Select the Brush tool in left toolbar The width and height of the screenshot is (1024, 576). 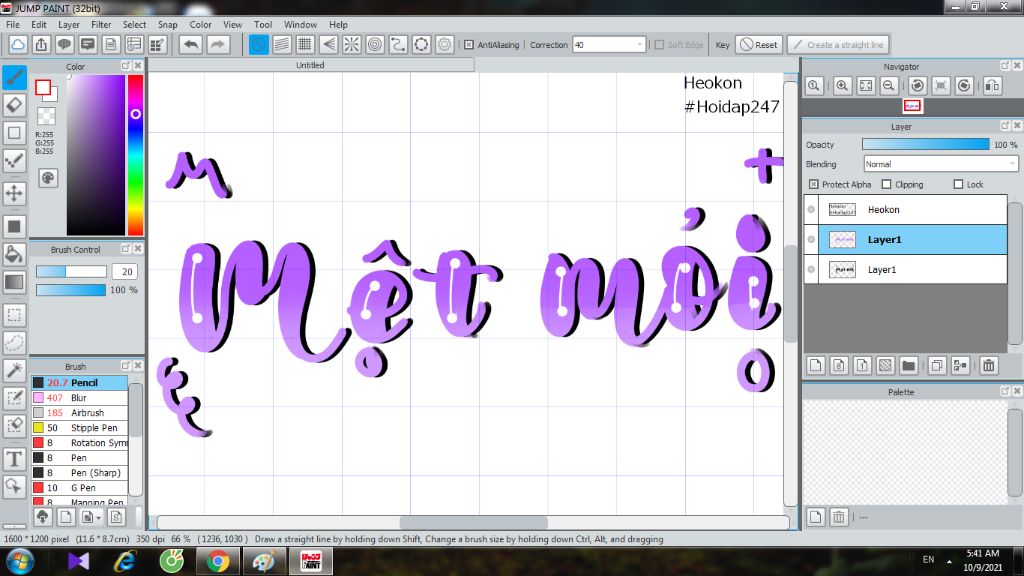[14, 77]
